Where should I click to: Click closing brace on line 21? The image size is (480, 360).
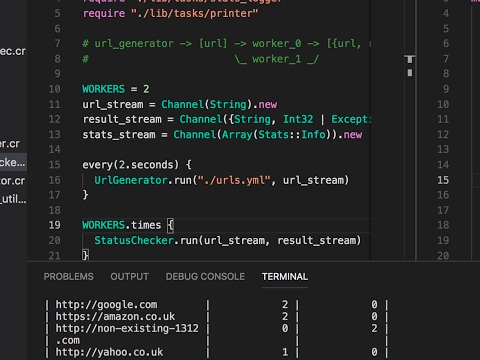click(x=85, y=255)
